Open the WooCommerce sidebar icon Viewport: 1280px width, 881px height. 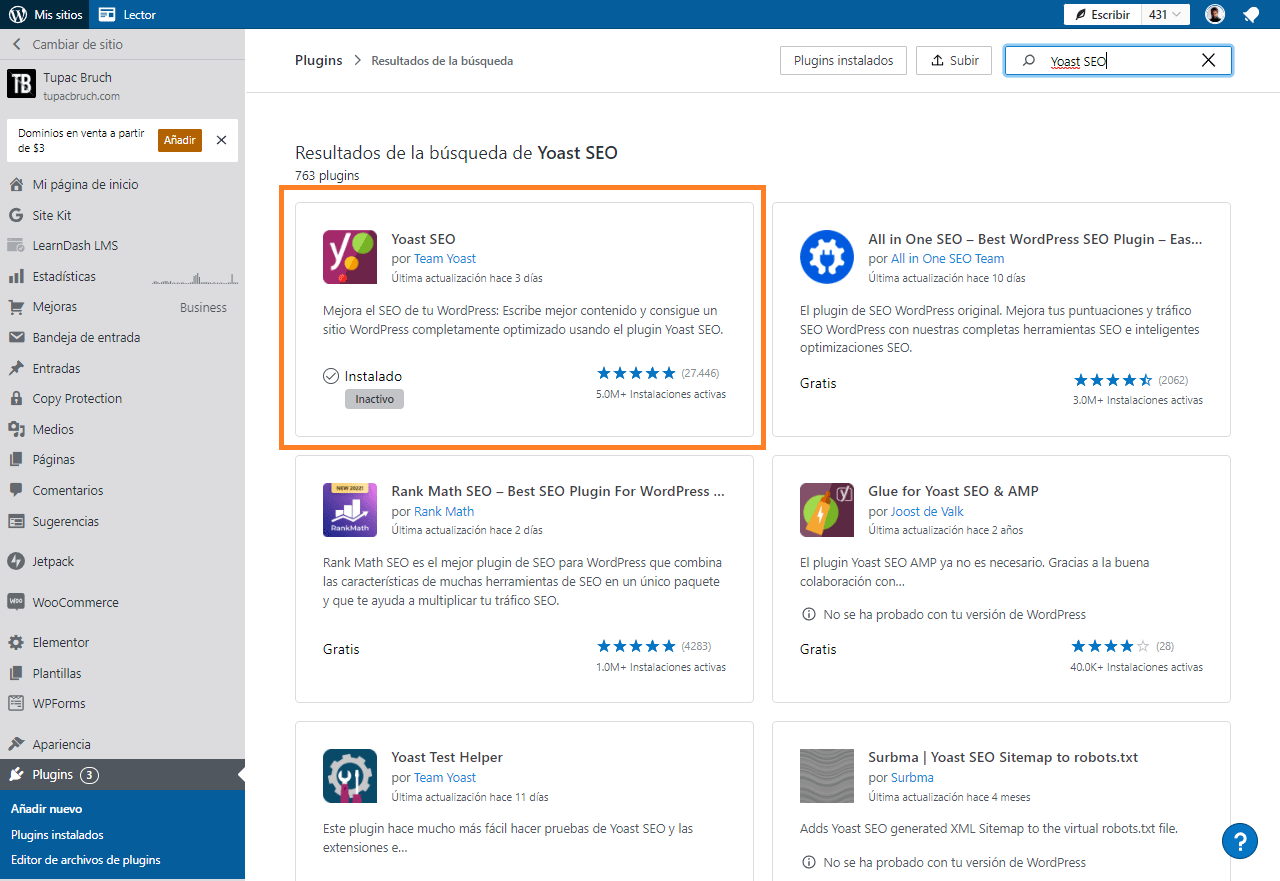[18, 602]
